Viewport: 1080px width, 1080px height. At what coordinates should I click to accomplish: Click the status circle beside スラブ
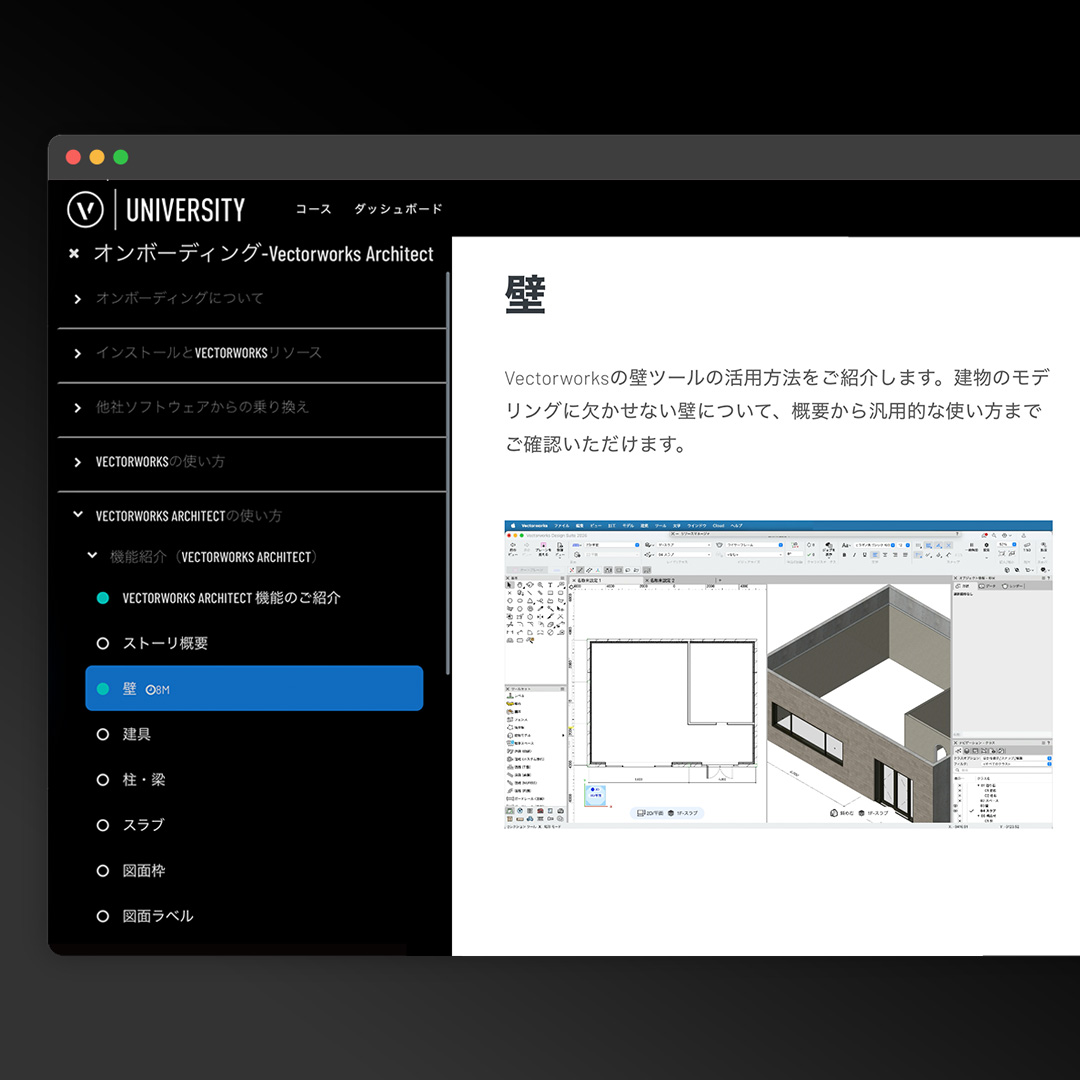point(103,825)
